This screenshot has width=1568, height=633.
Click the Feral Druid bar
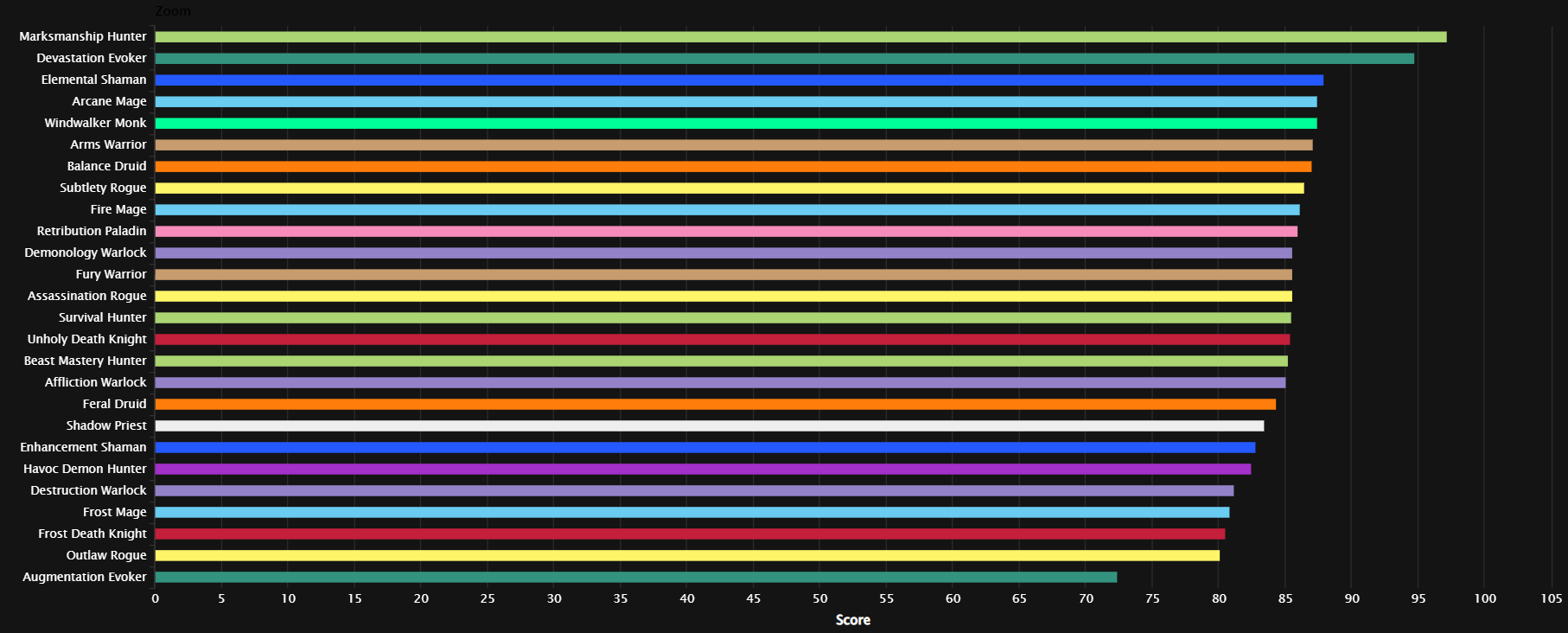tap(716, 404)
